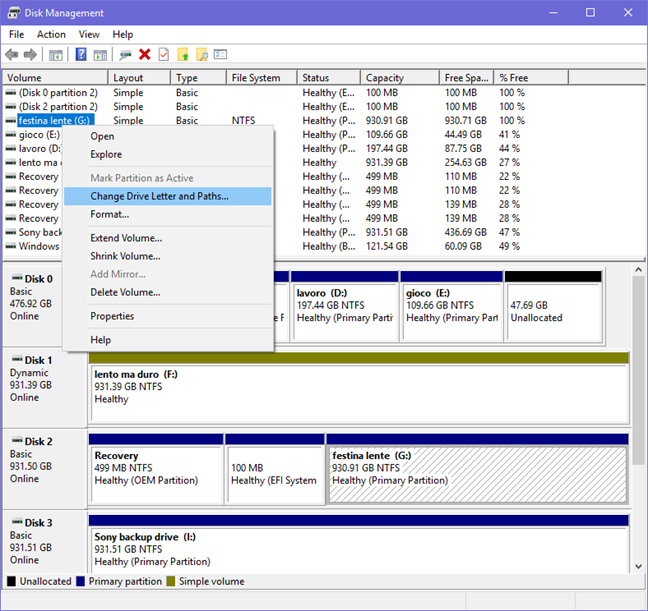The height and width of the screenshot is (611, 648).
Task: Click the drive icon of Windows volume row
Action: [11, 246]
